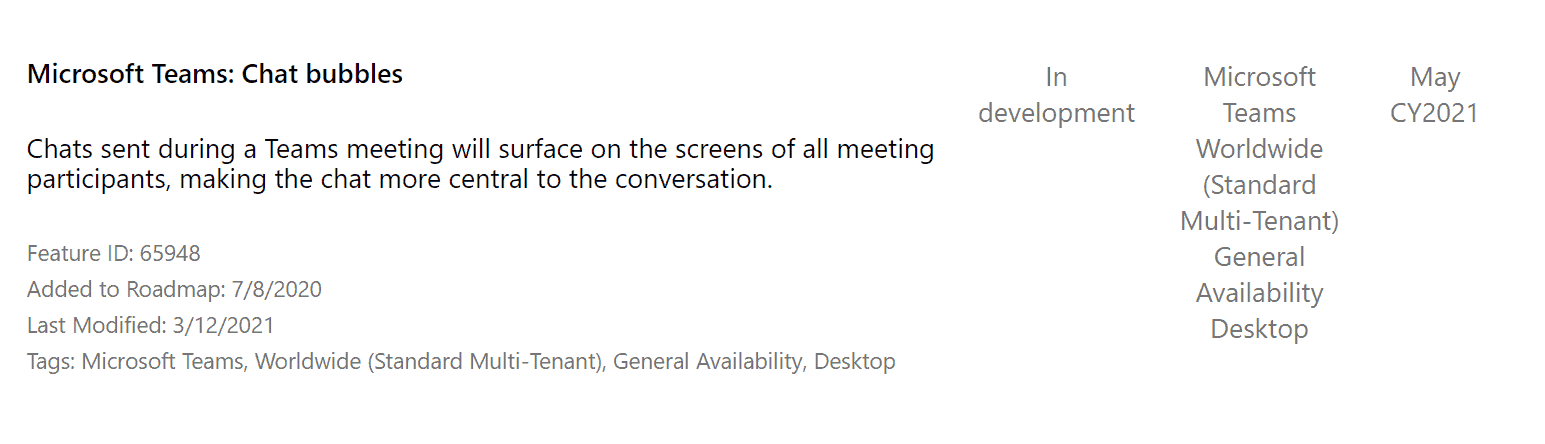This screenshot has width=1545, height=444.
Task: Click the 'Last Modified' label text
Action: 95,326
